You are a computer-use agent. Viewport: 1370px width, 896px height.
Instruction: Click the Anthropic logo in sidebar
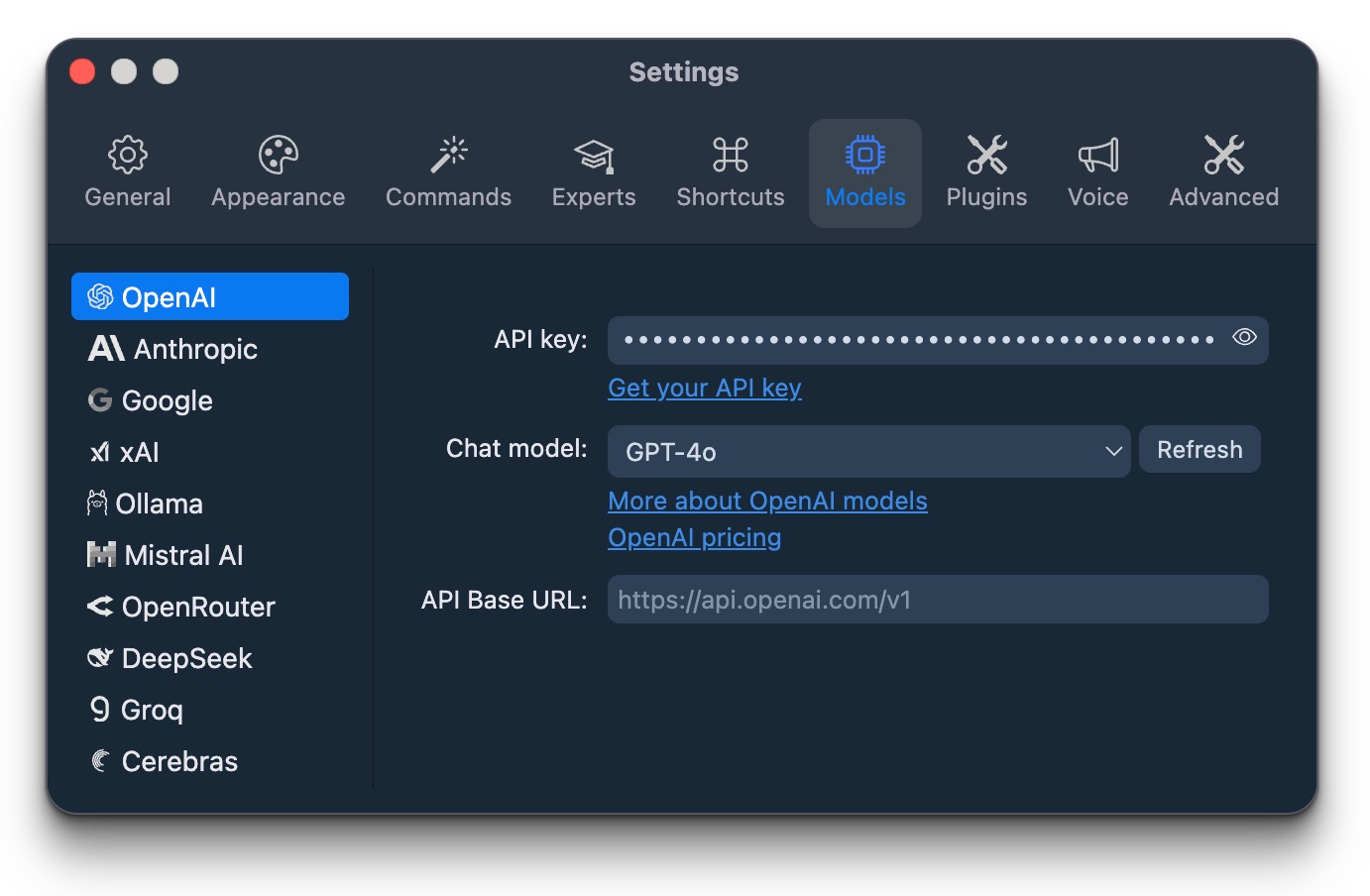[x=106, y=348]
